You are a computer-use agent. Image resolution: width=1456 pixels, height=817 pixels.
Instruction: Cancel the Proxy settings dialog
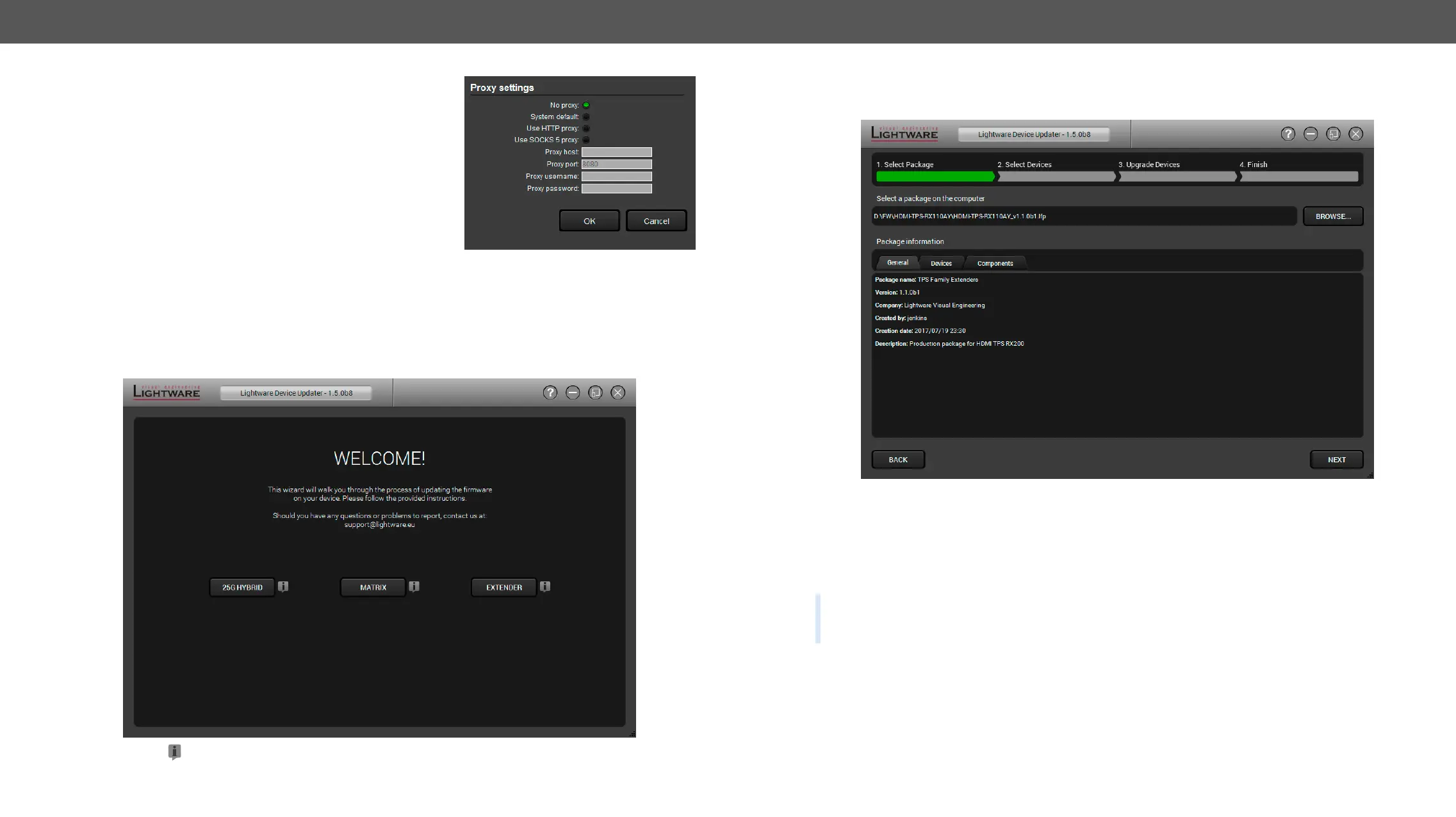click(656, 221)
